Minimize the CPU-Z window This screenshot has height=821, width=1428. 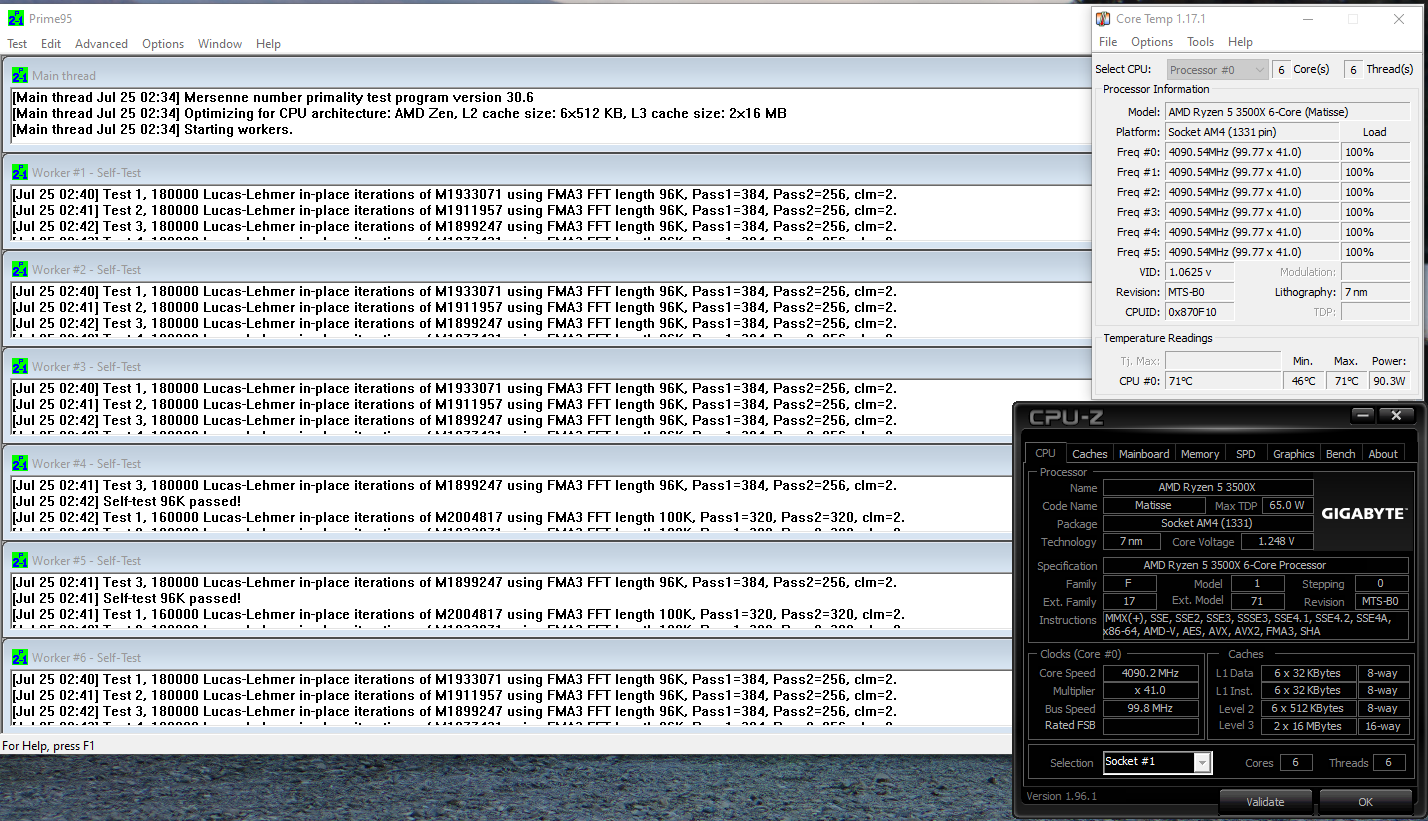tap(1363, 415)
